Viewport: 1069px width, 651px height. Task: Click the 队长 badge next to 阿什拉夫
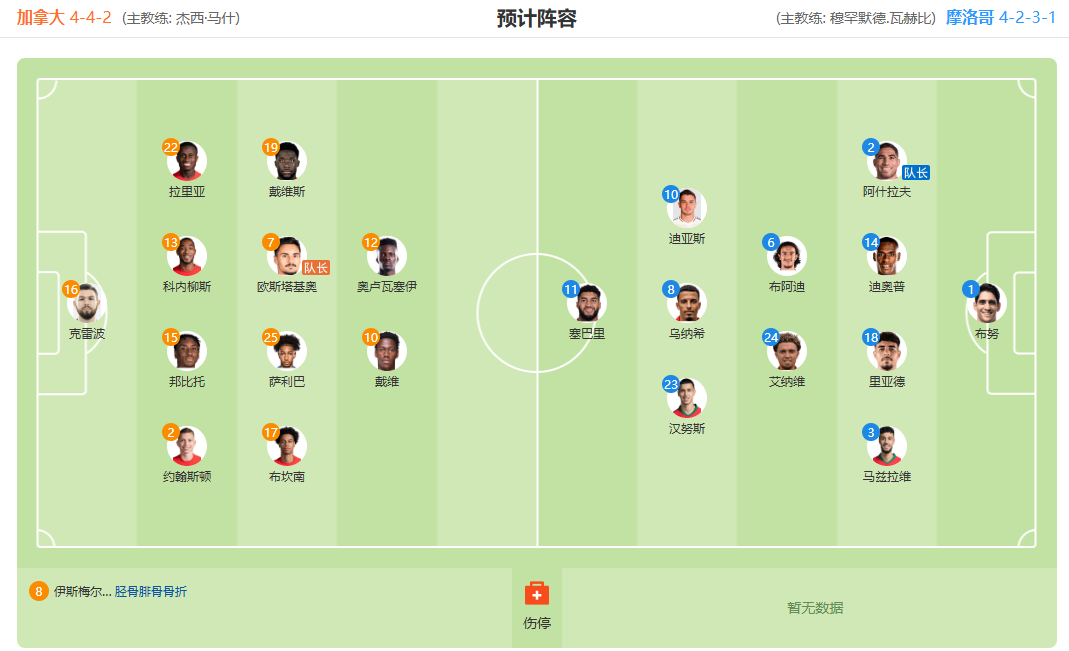[x=916, y=173]
